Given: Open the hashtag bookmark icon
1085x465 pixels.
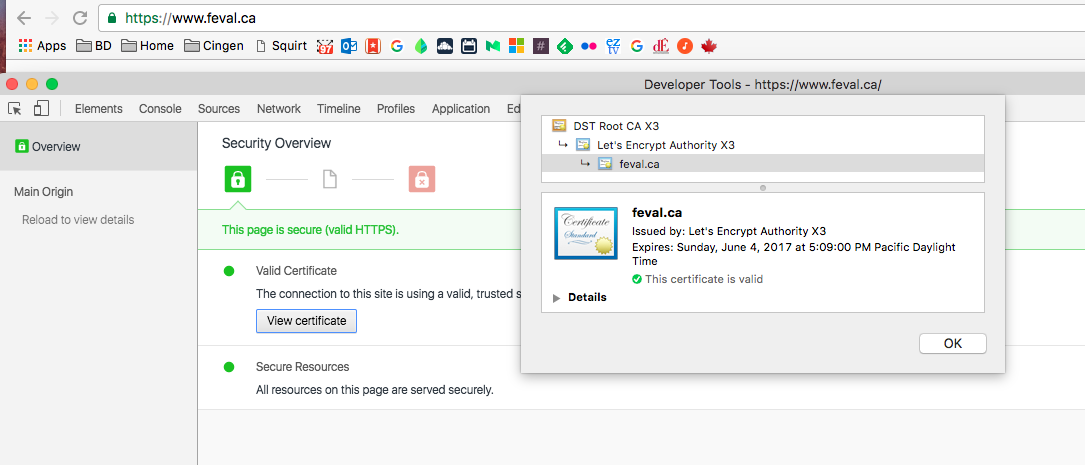Looking at the screenshot, I should click(540, 46).
